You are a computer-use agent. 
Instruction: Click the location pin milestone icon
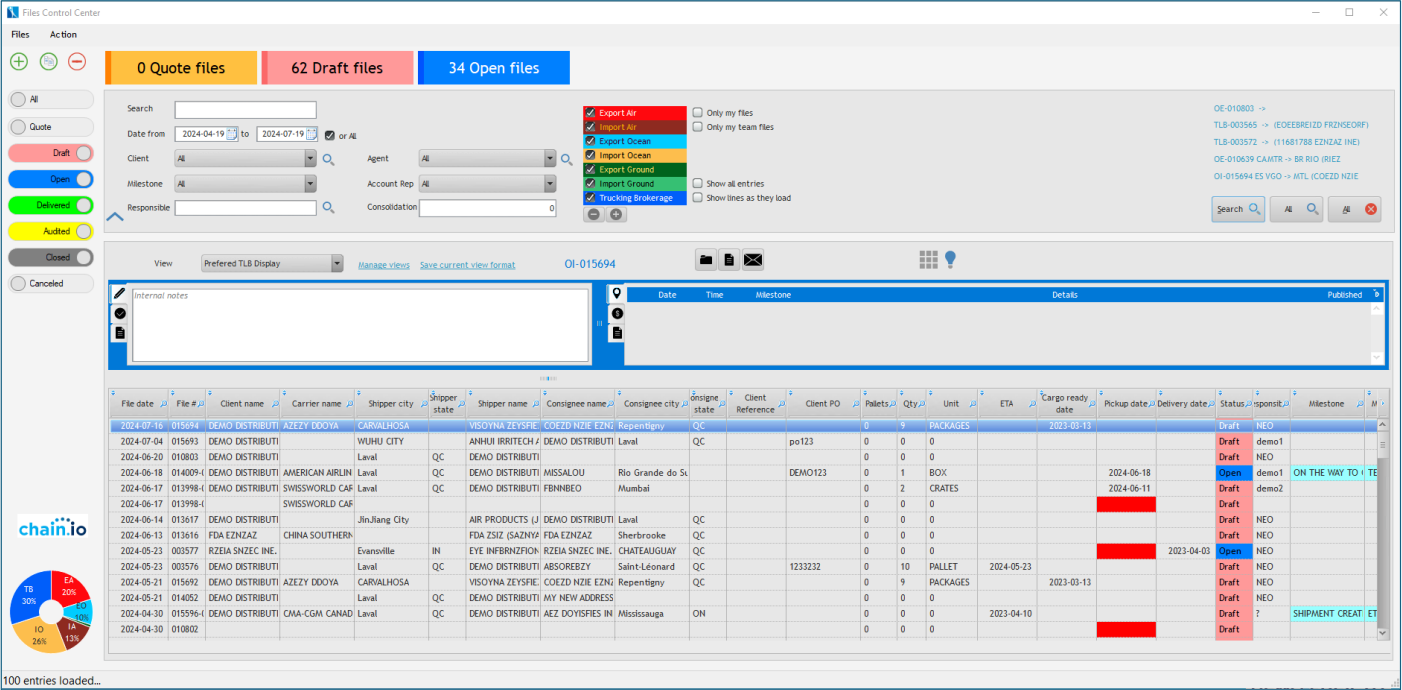(617, 293)
